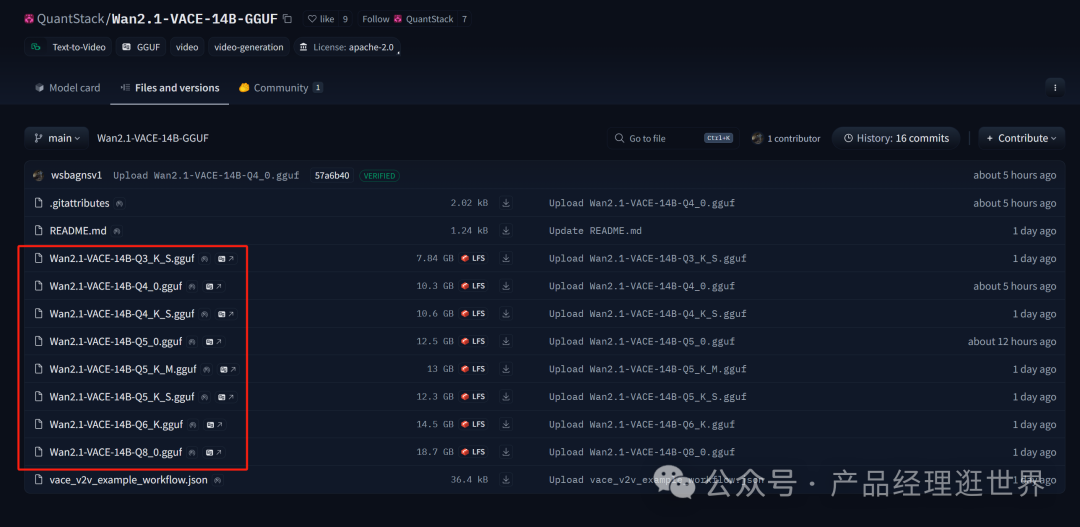This screenshot has height=527, width=1080.
Task: Open GGUF viewer icon for Q5_0.gguf
Action: coord(214,341)
